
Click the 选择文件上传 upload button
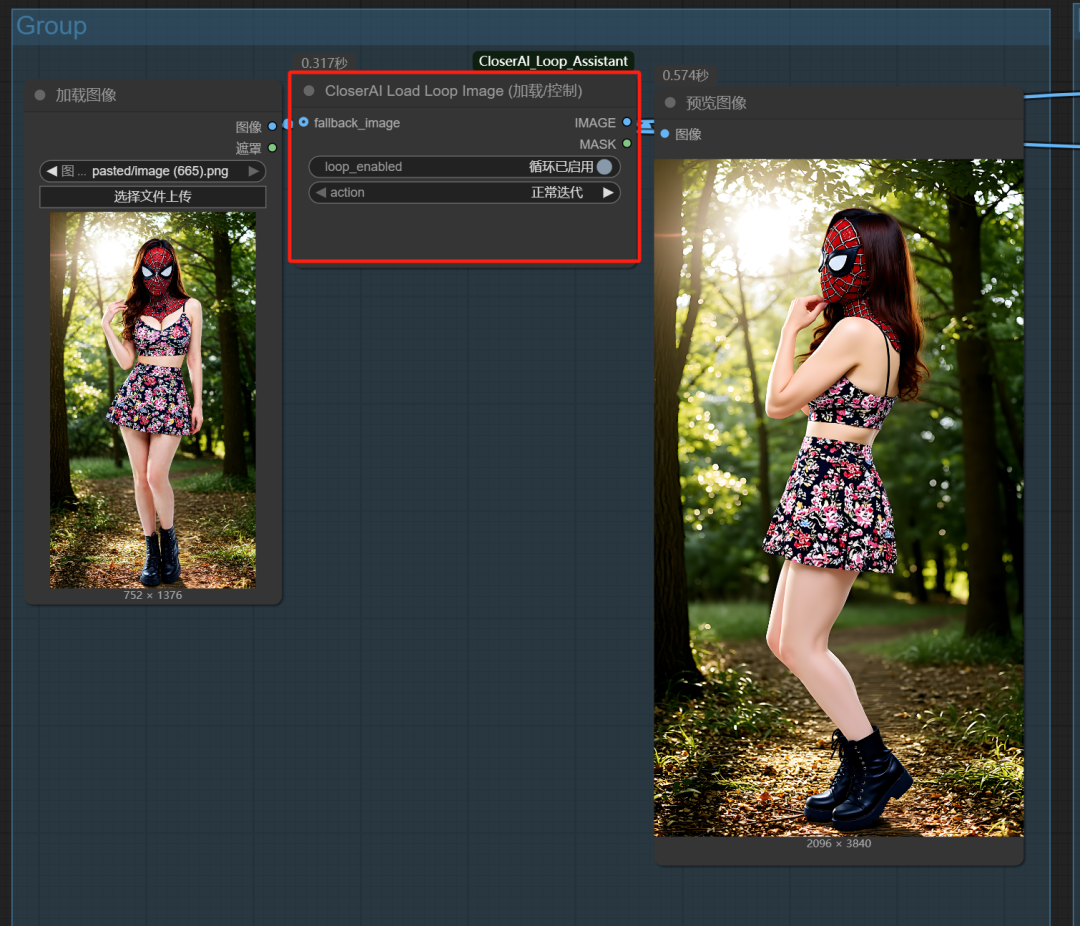[153, 196]
